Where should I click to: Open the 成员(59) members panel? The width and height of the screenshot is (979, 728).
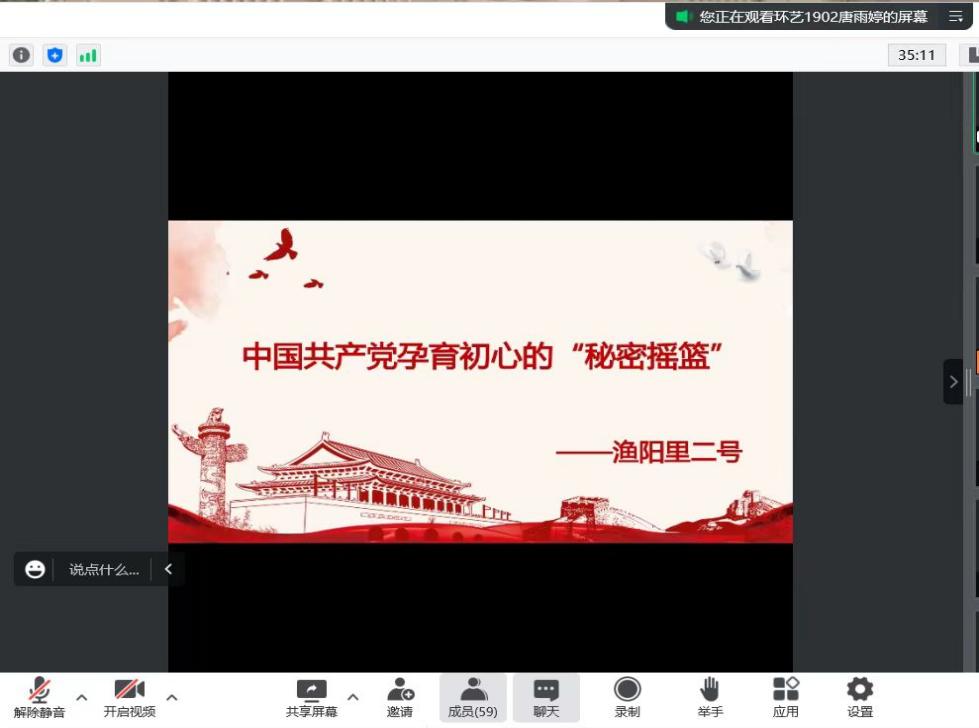[x=473, y=696]
